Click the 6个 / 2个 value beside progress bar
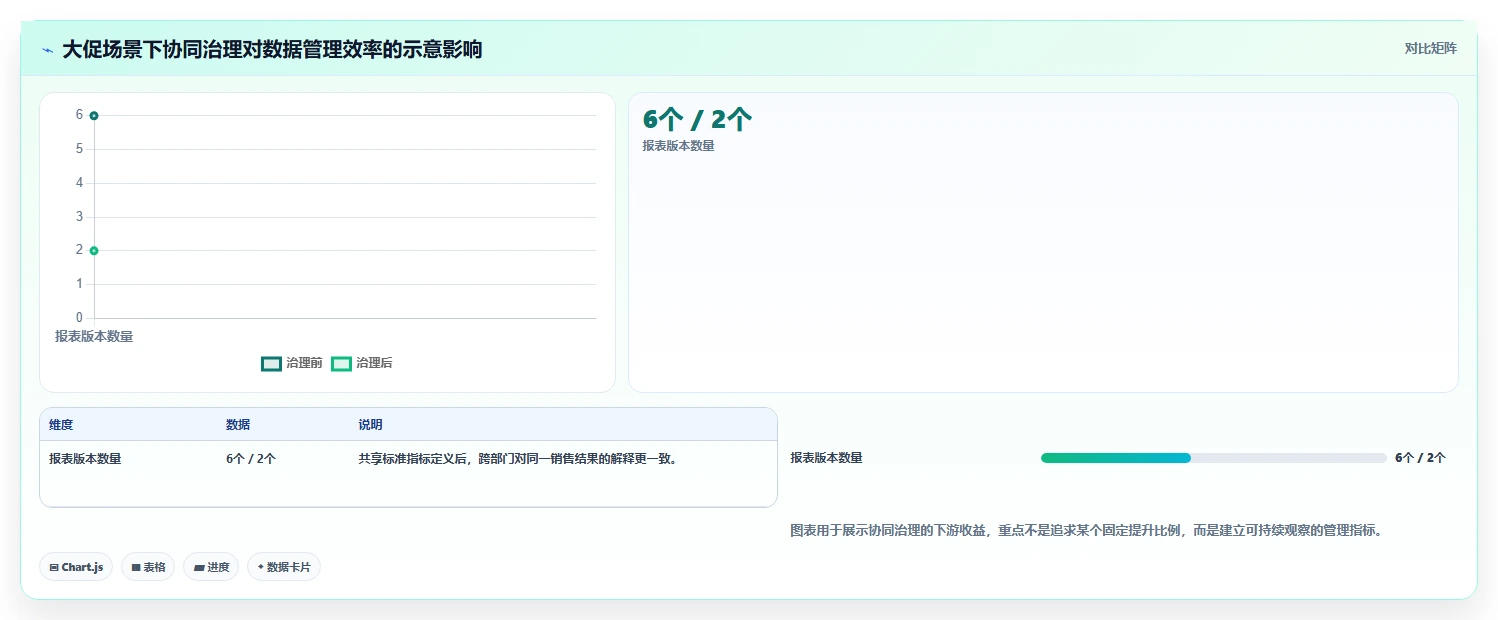 [x=1420, y=458]
